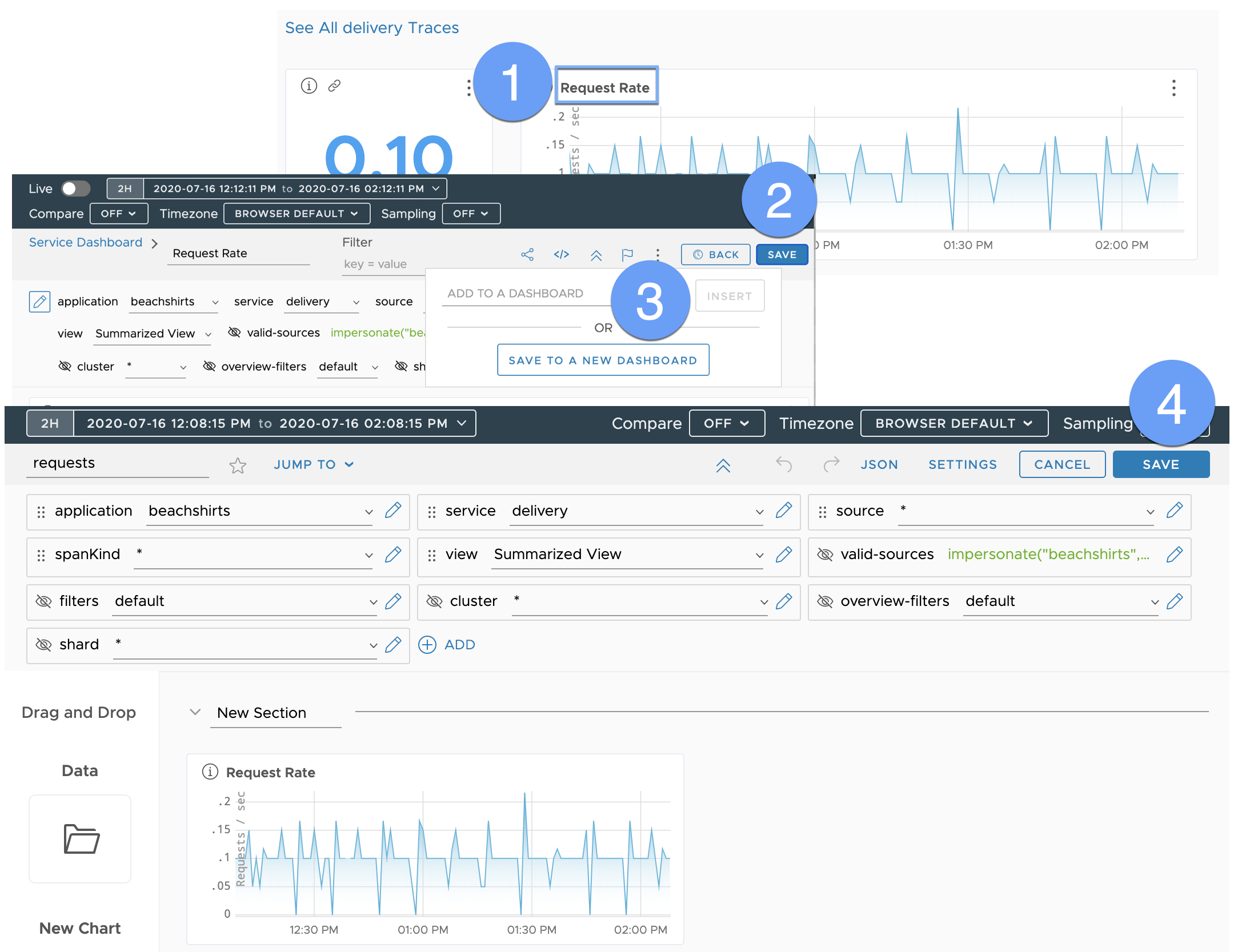Image resolution: width=1238 pixels, height=952 pixels.
Task: Toggle visibility of dashboard valid-sources variable
Action: click(x=825, y=555)
